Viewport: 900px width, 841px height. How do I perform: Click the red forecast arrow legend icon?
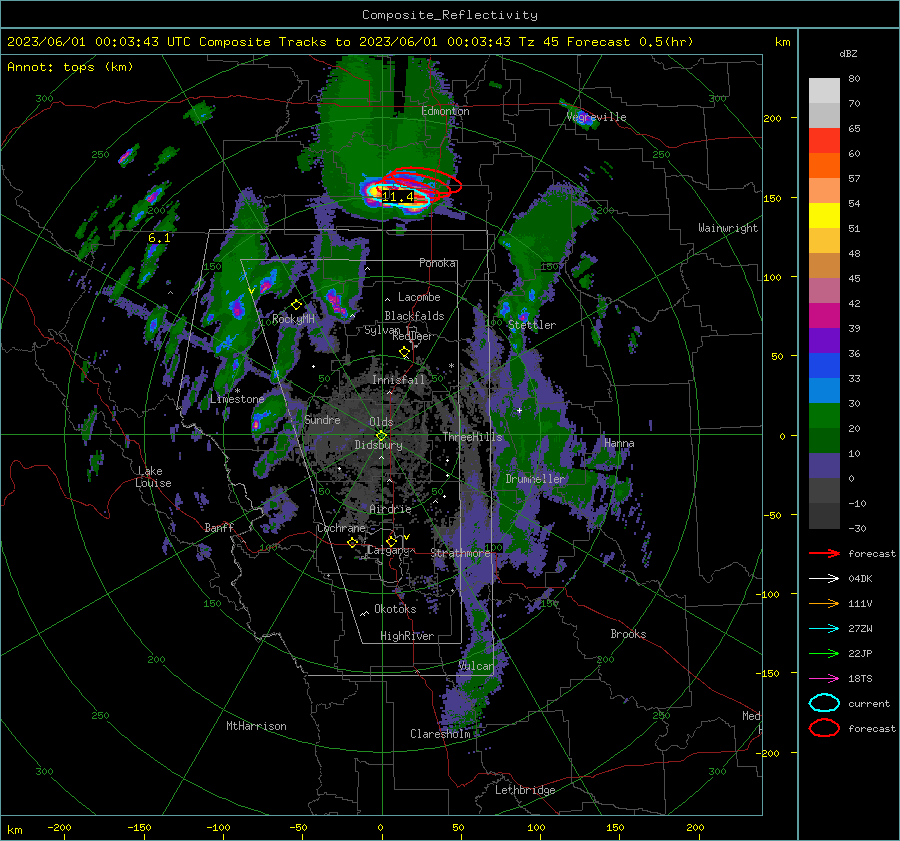(x=824, y=553)
